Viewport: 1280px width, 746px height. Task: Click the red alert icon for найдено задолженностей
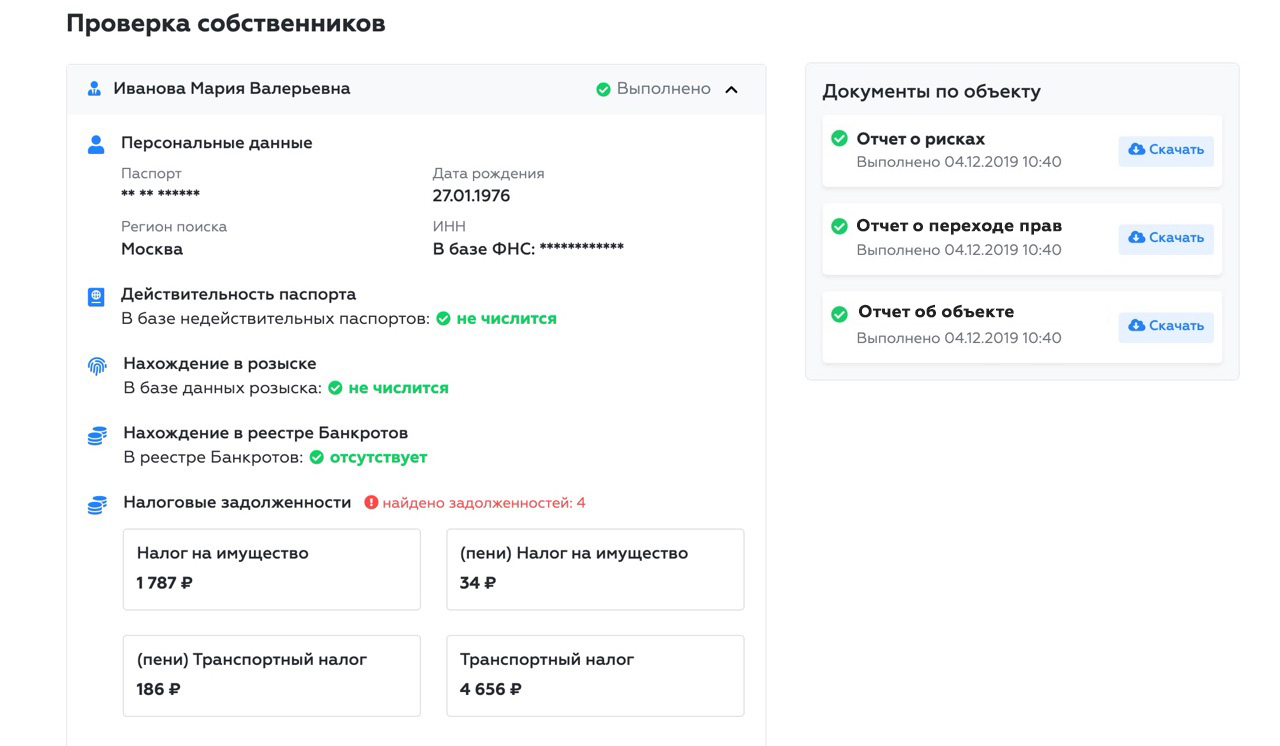371,503
